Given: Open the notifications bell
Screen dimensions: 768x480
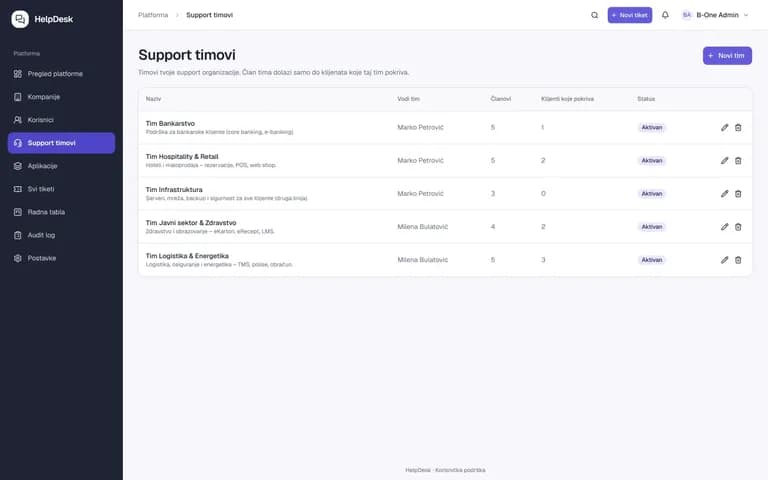Looking at the screenshot, I should click(x=665, y=15).
